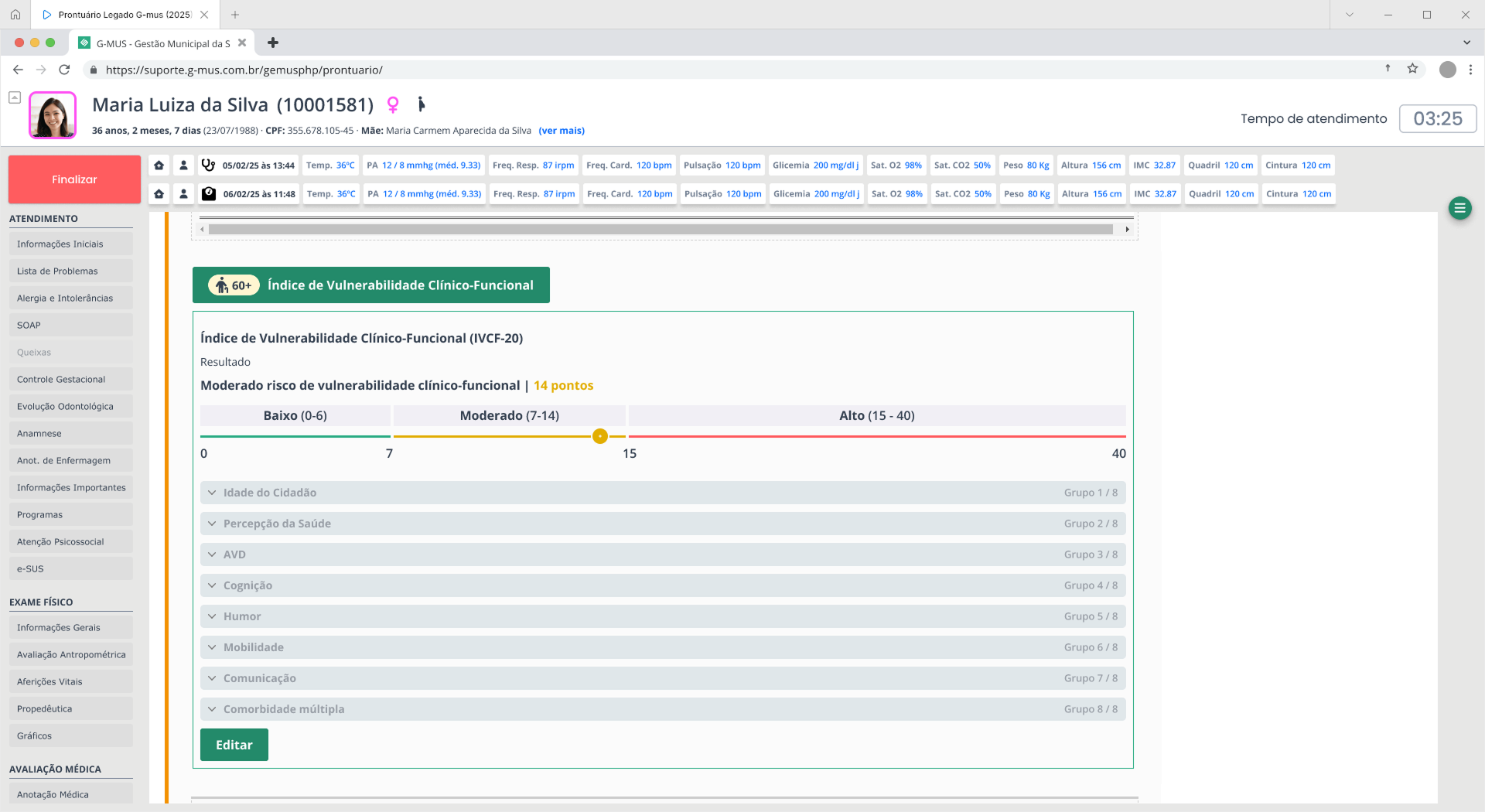Open e-SUS in the sidebar
This screenshot has height=812, width=1485.
71,568
